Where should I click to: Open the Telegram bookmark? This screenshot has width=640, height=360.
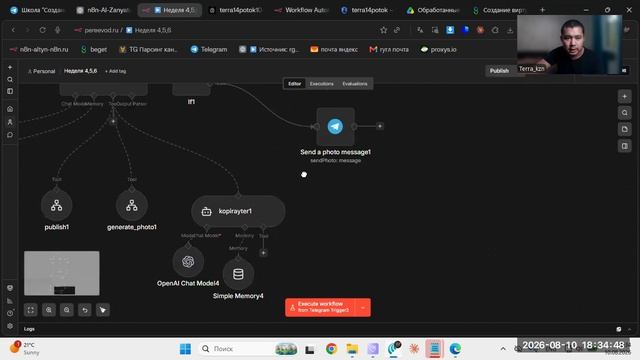coord(209,49)
